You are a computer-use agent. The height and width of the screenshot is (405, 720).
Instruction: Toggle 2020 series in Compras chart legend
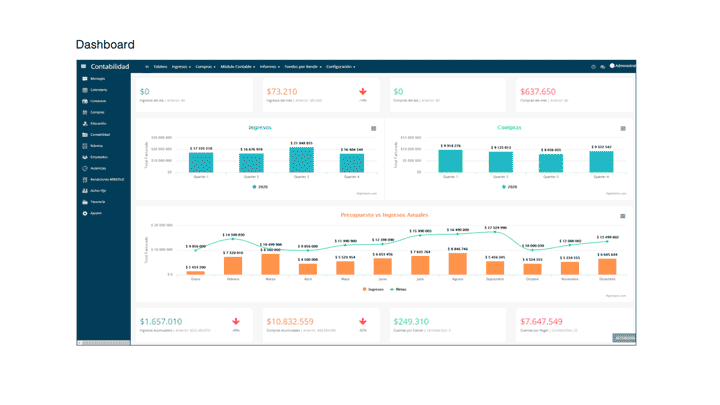coord(510,187)
